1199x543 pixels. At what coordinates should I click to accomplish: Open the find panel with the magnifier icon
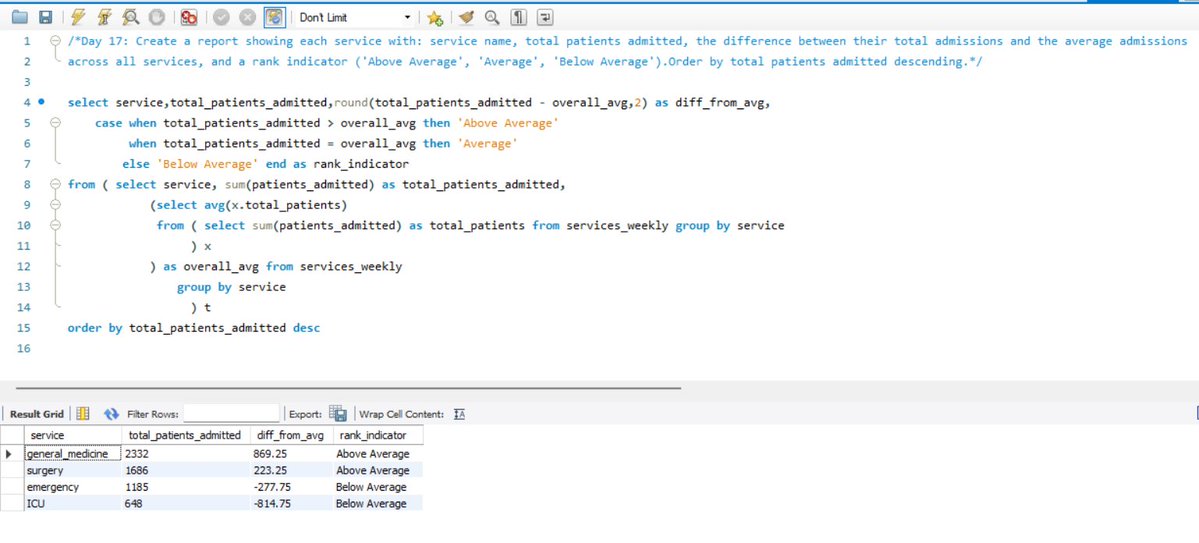(492, 17)
